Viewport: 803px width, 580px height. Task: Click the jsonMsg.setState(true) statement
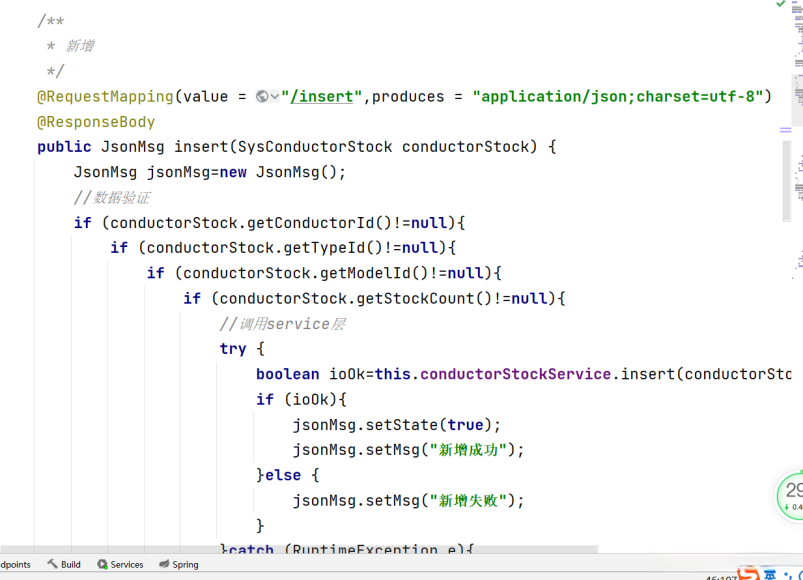pyautogui.click(x=396, y=425)
